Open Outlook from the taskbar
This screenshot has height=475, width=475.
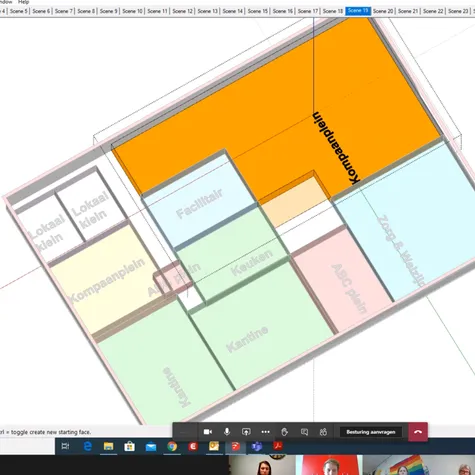[x=214, y=446]
